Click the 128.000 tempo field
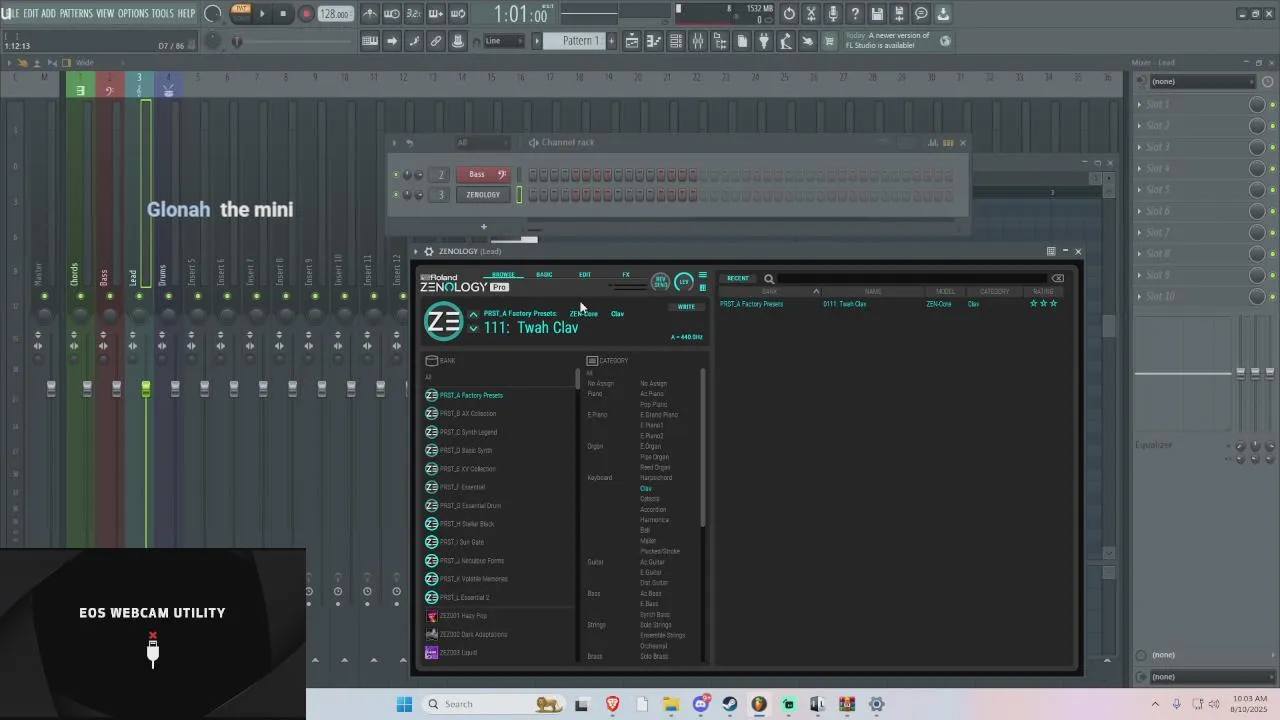The image size is (1280, 720). pyautogui.click(x=335, y=14)
